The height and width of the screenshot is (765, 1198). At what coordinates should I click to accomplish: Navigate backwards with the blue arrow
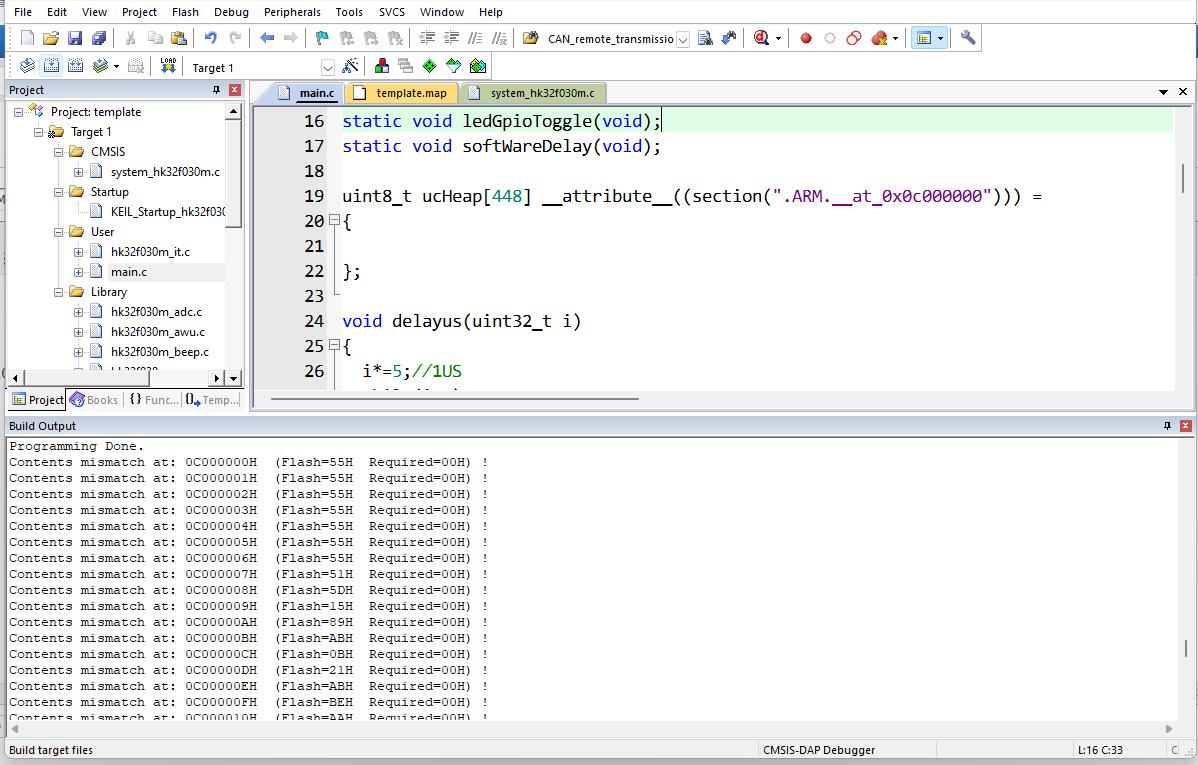[267, 38]
